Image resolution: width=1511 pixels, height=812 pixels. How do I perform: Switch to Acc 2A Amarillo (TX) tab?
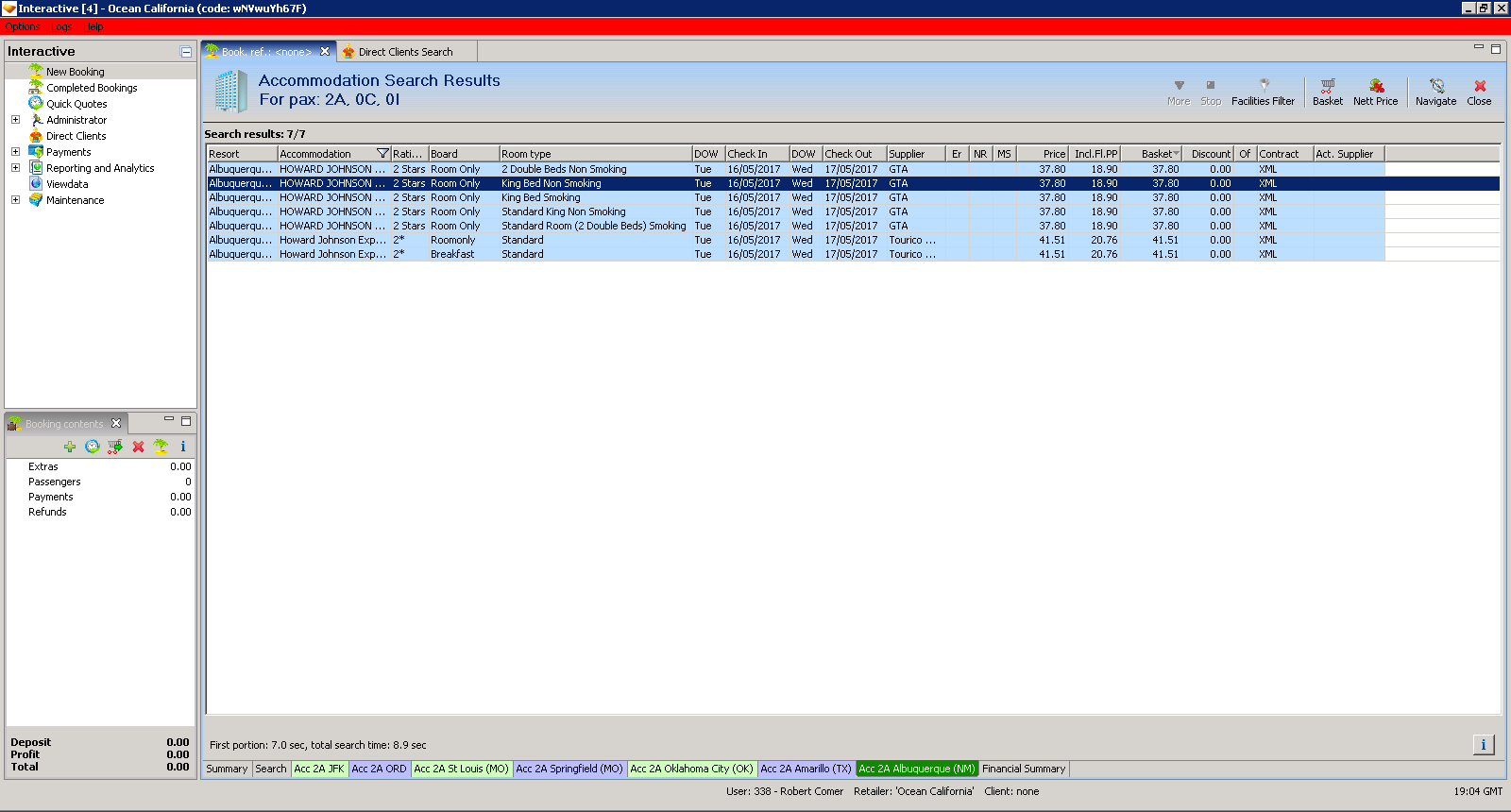(x=806, y=769)
